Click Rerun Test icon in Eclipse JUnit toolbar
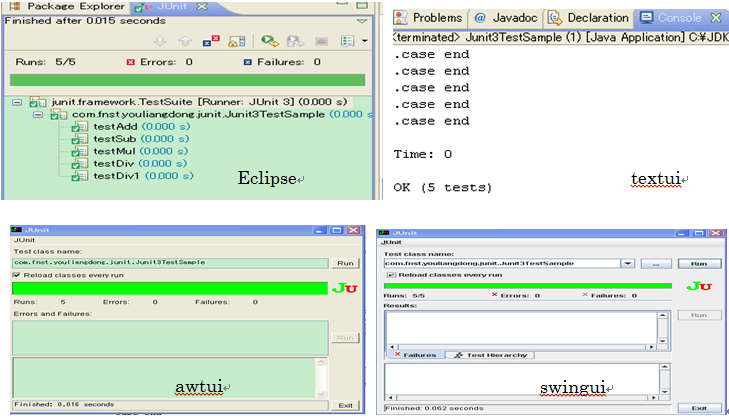729x419 pixels. click(x=270, y=41)
